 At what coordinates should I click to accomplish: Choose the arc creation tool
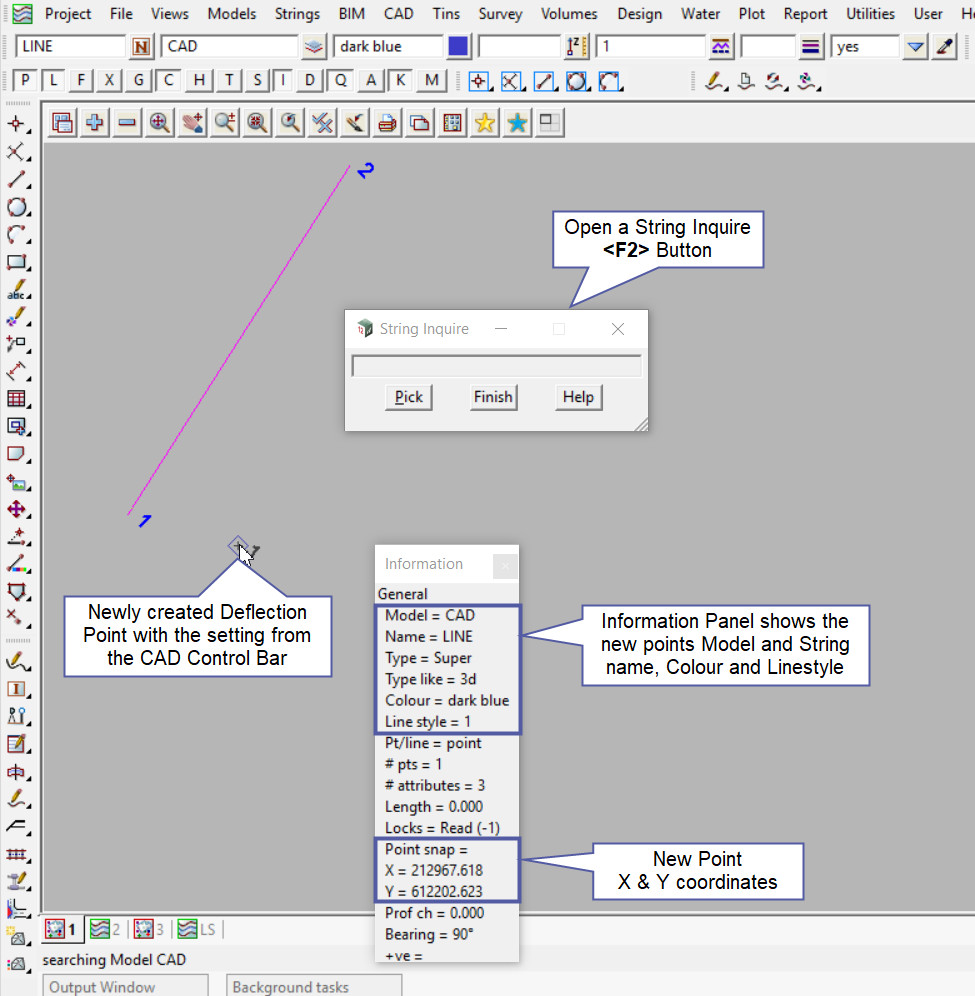point(16,235)
